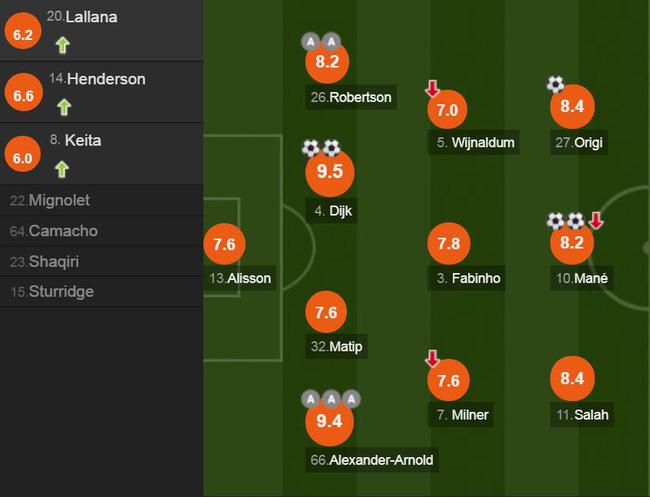Click the green sub-on arrow under Keita
Screen dimensions: 650x497
(x=62, y=170)
